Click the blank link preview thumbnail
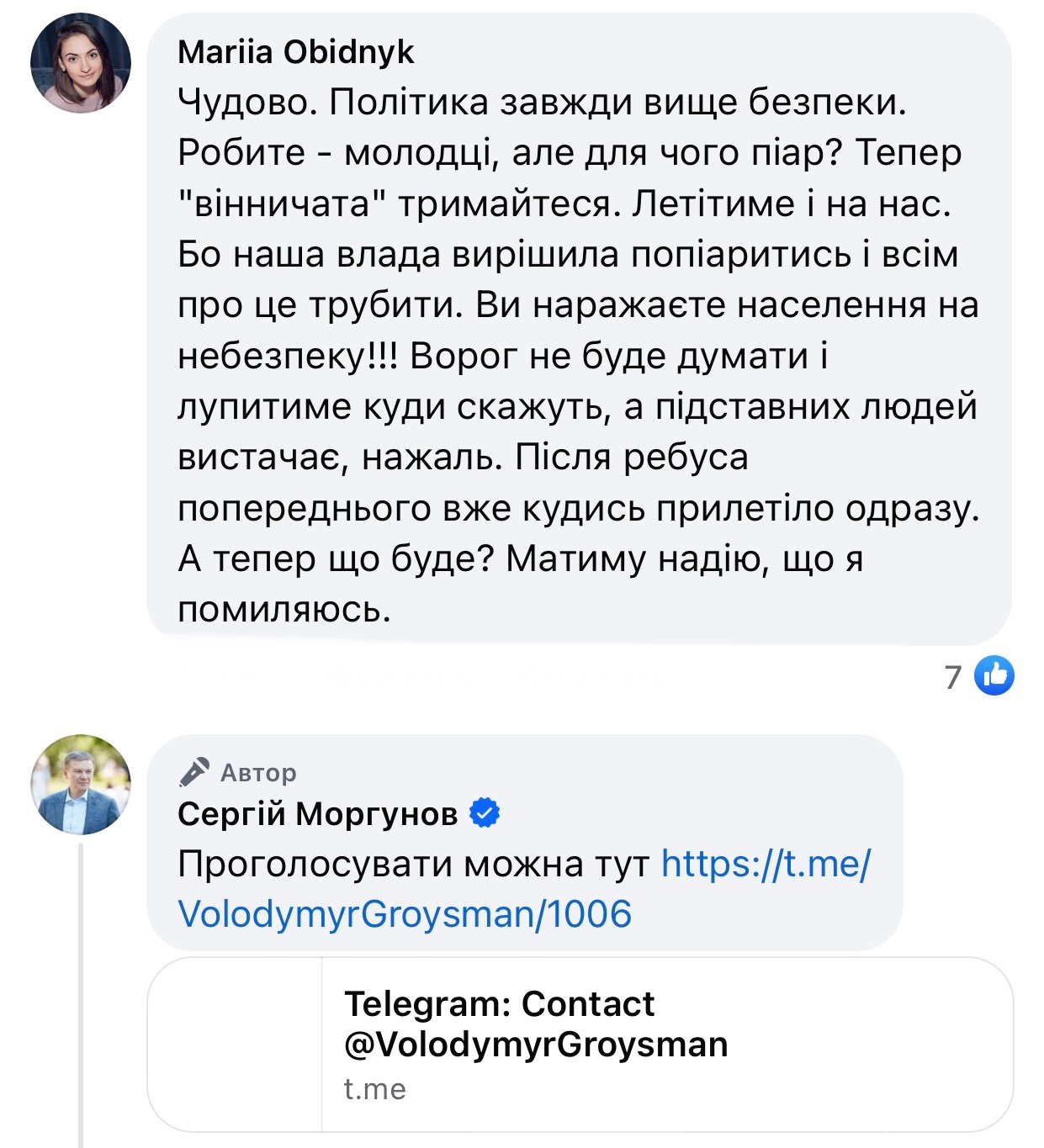1044x1148 pixels. pos(235,1044)
